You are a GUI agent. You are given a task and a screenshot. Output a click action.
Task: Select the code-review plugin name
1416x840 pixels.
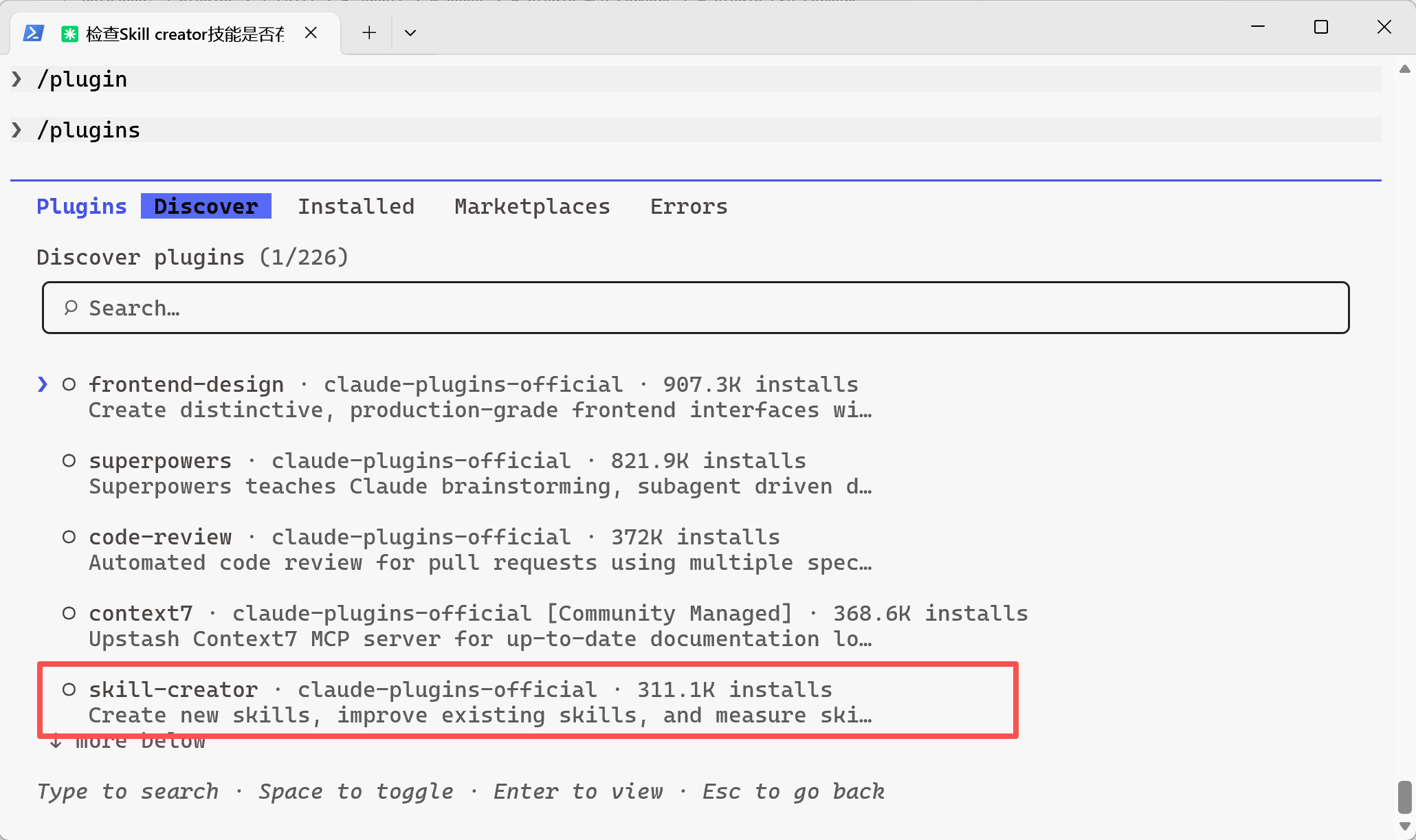[160, 537]
